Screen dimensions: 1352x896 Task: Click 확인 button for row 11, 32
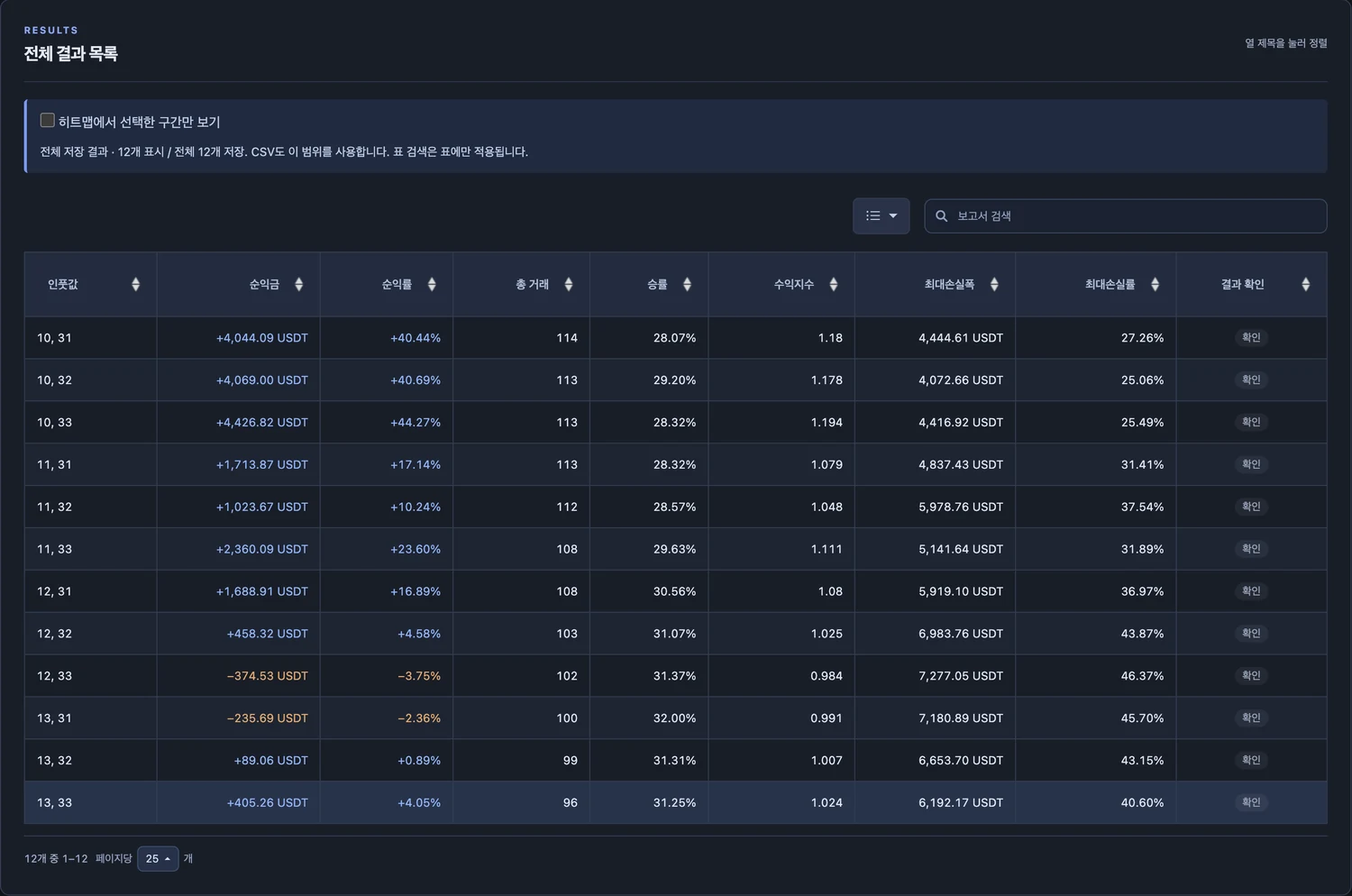pos(1251,507)
